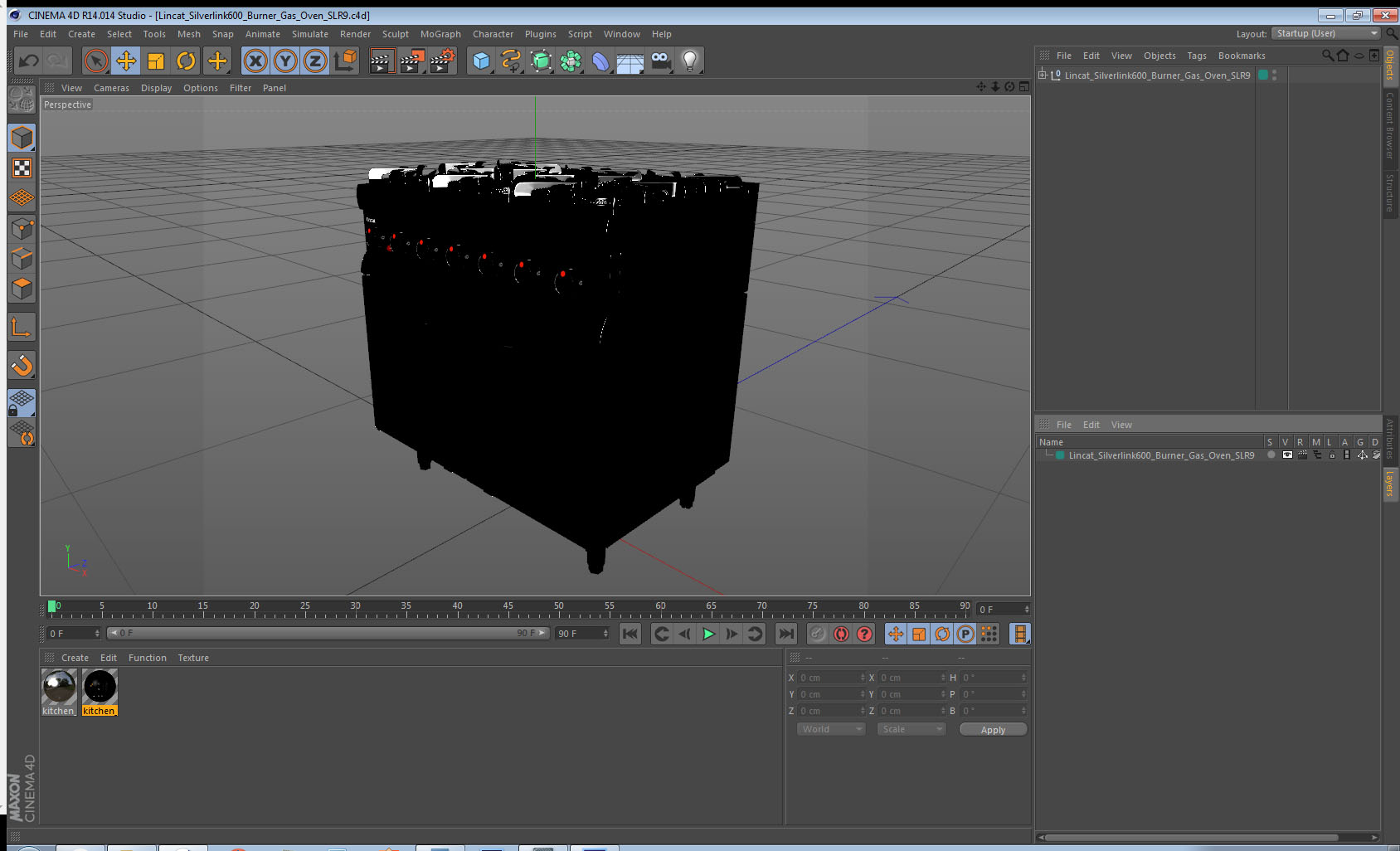Add a Cube primitive object
Viewport: 1400px width, 851px height.
coord(481,61)
